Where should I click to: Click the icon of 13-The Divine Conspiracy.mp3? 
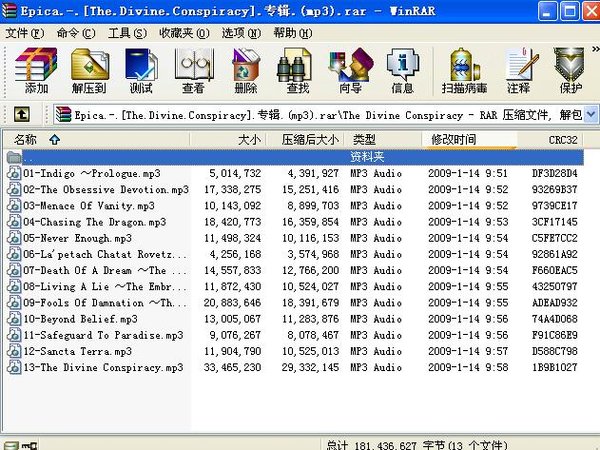(14, 367)
